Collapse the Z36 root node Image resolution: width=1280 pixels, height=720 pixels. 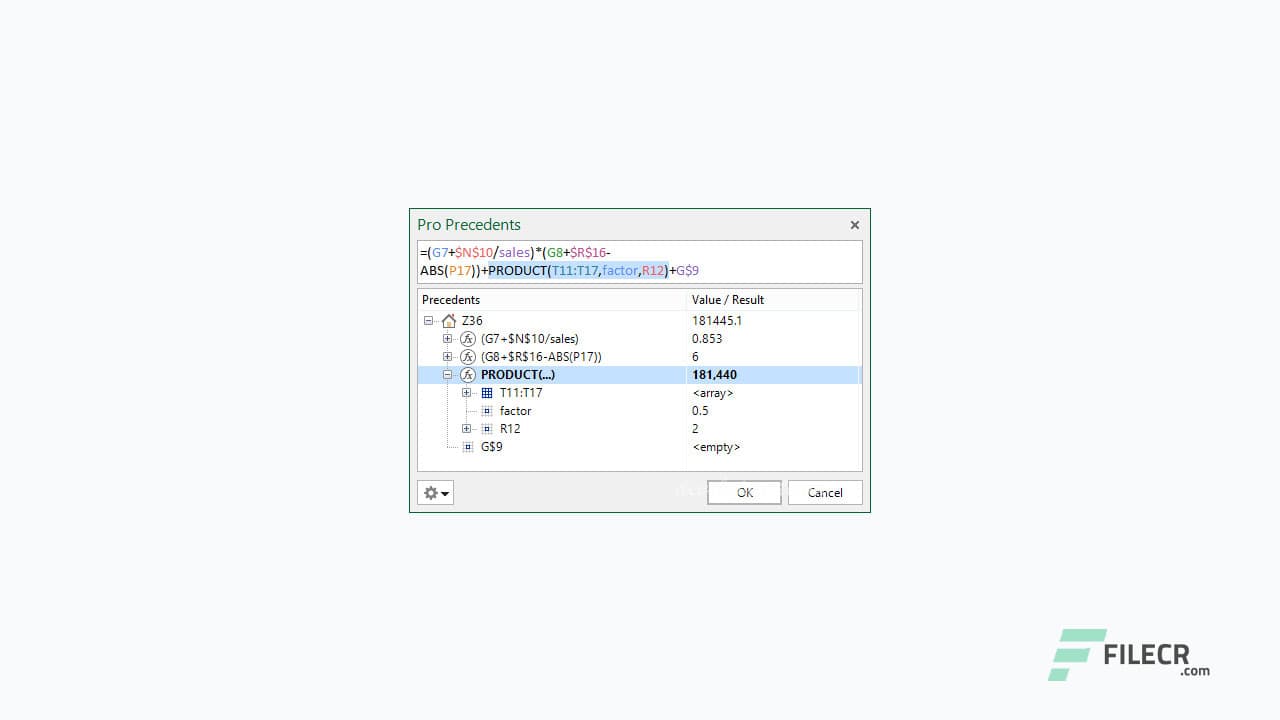pos(428,321)
